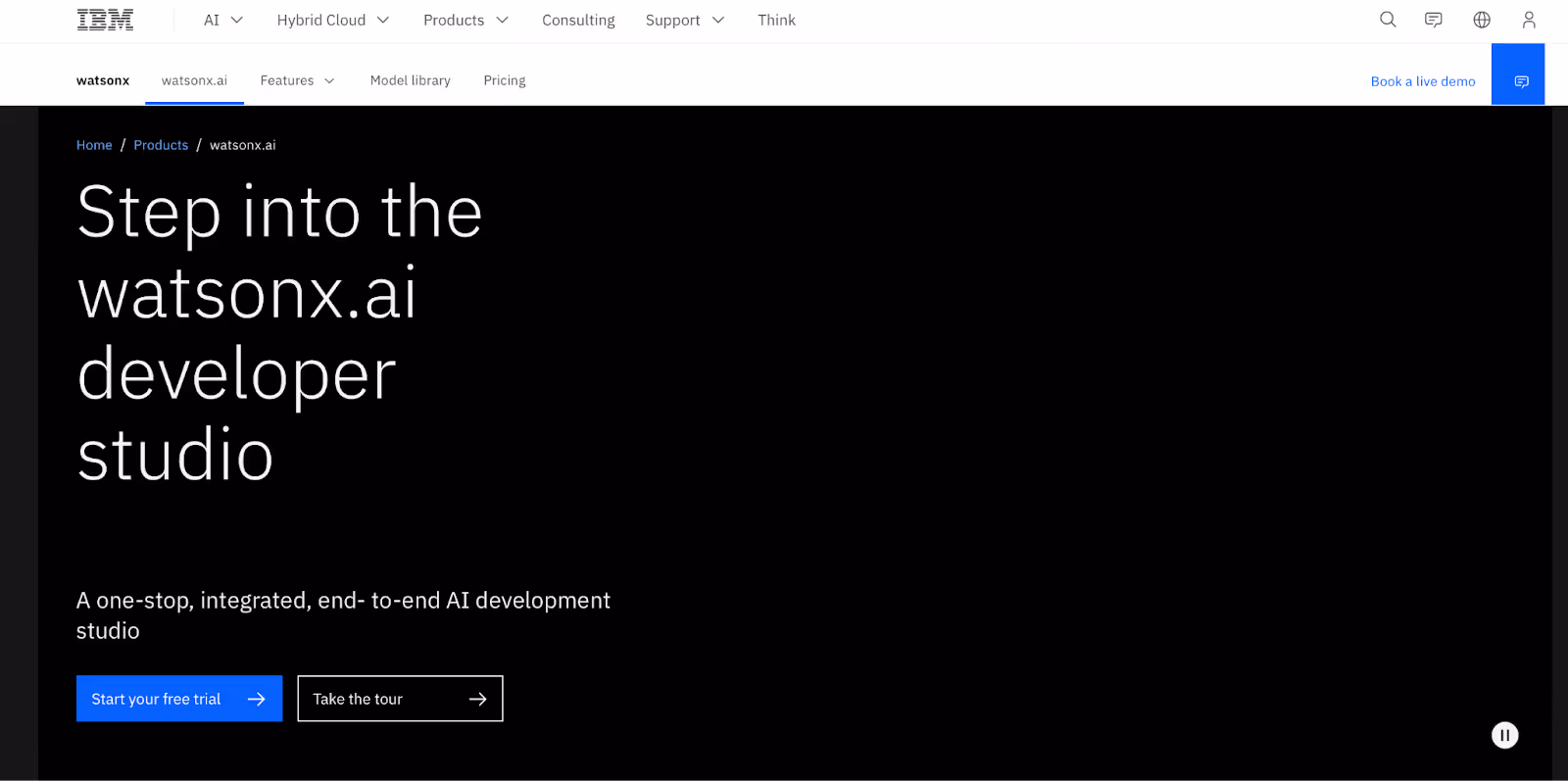Select the watsonx.ai tab
Image resolution: width=1568 pixels, height=781 pixels.
(x=194, y=80)
